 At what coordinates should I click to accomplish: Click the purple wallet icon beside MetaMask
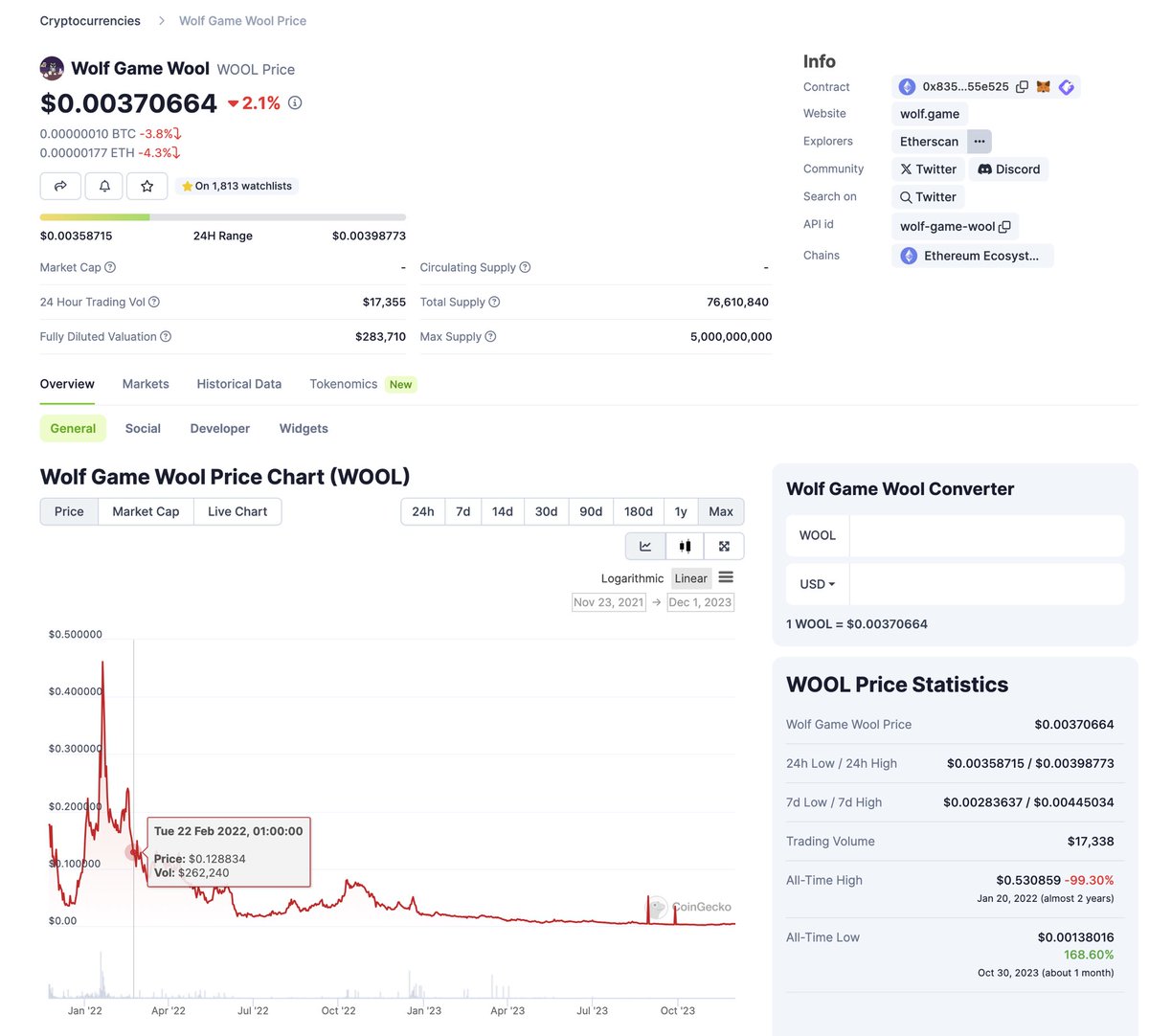tap(1067, 86)
